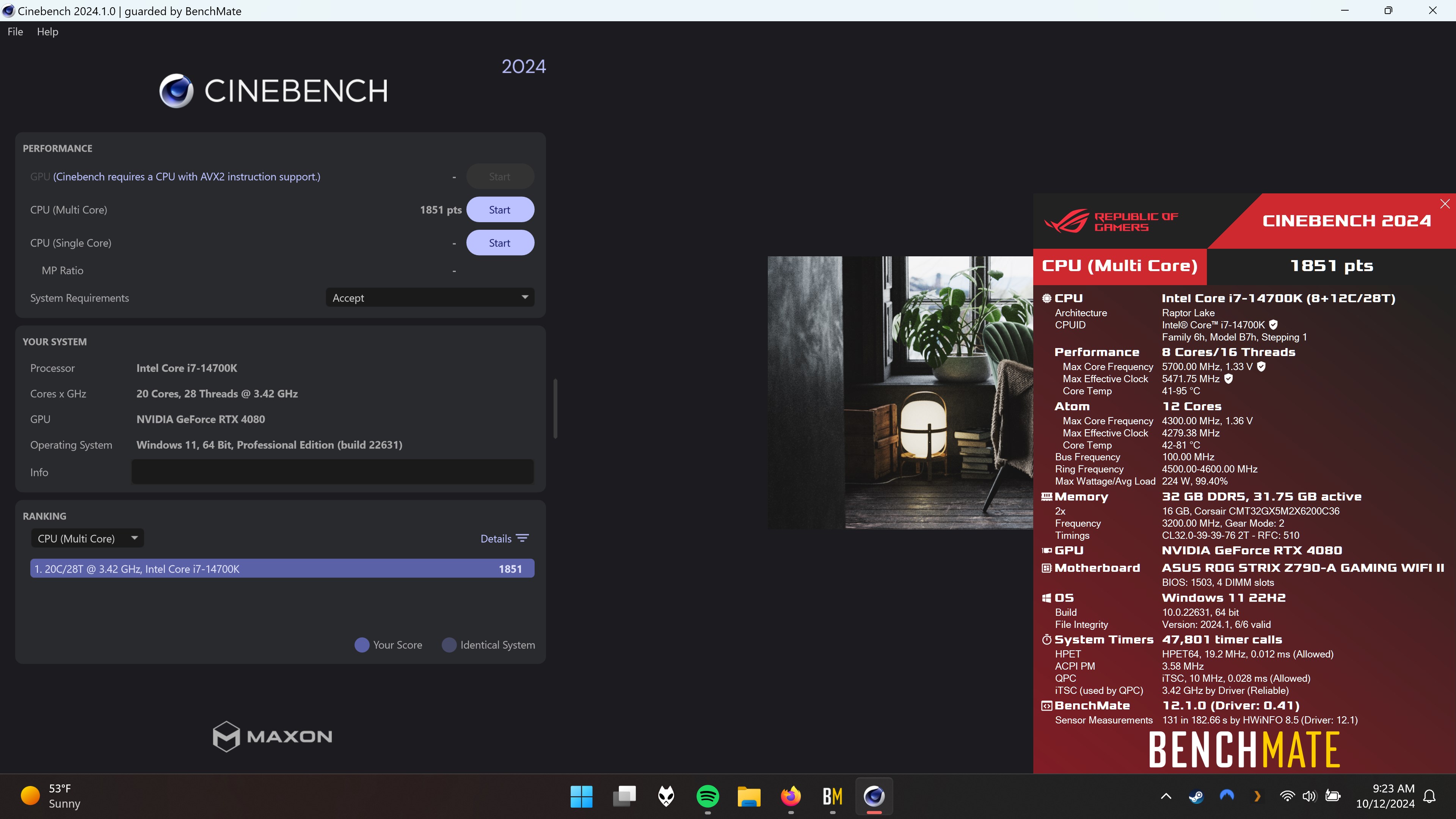Click the BenchMate version icon
This screenshot has height=819, width=1456.
1047,706
